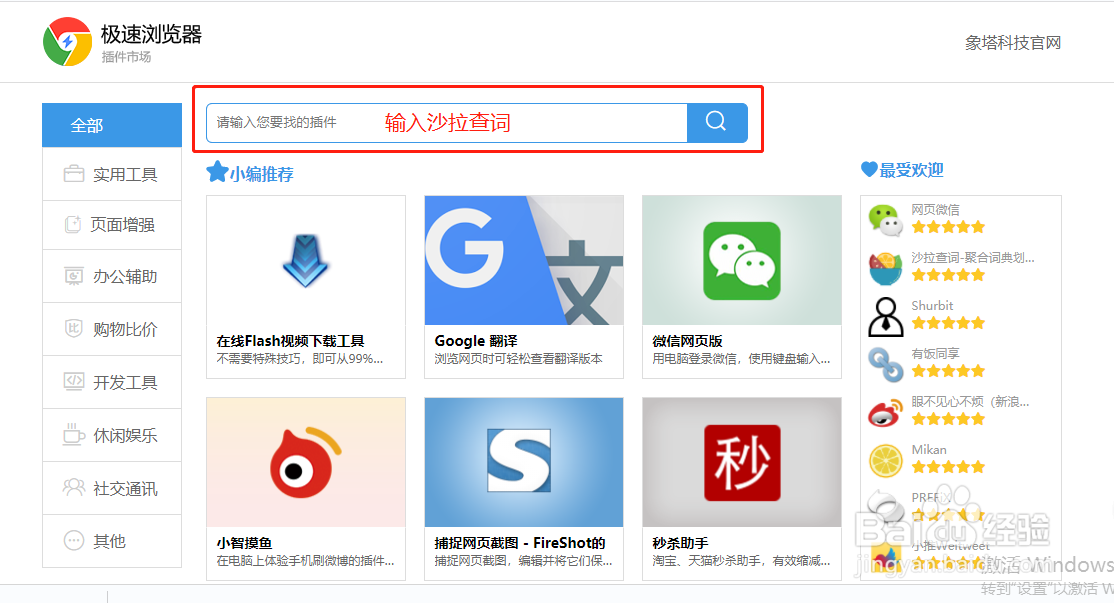
Task: Click the 休闲娱乐 coffee cup icon
Action: point(74,434)
